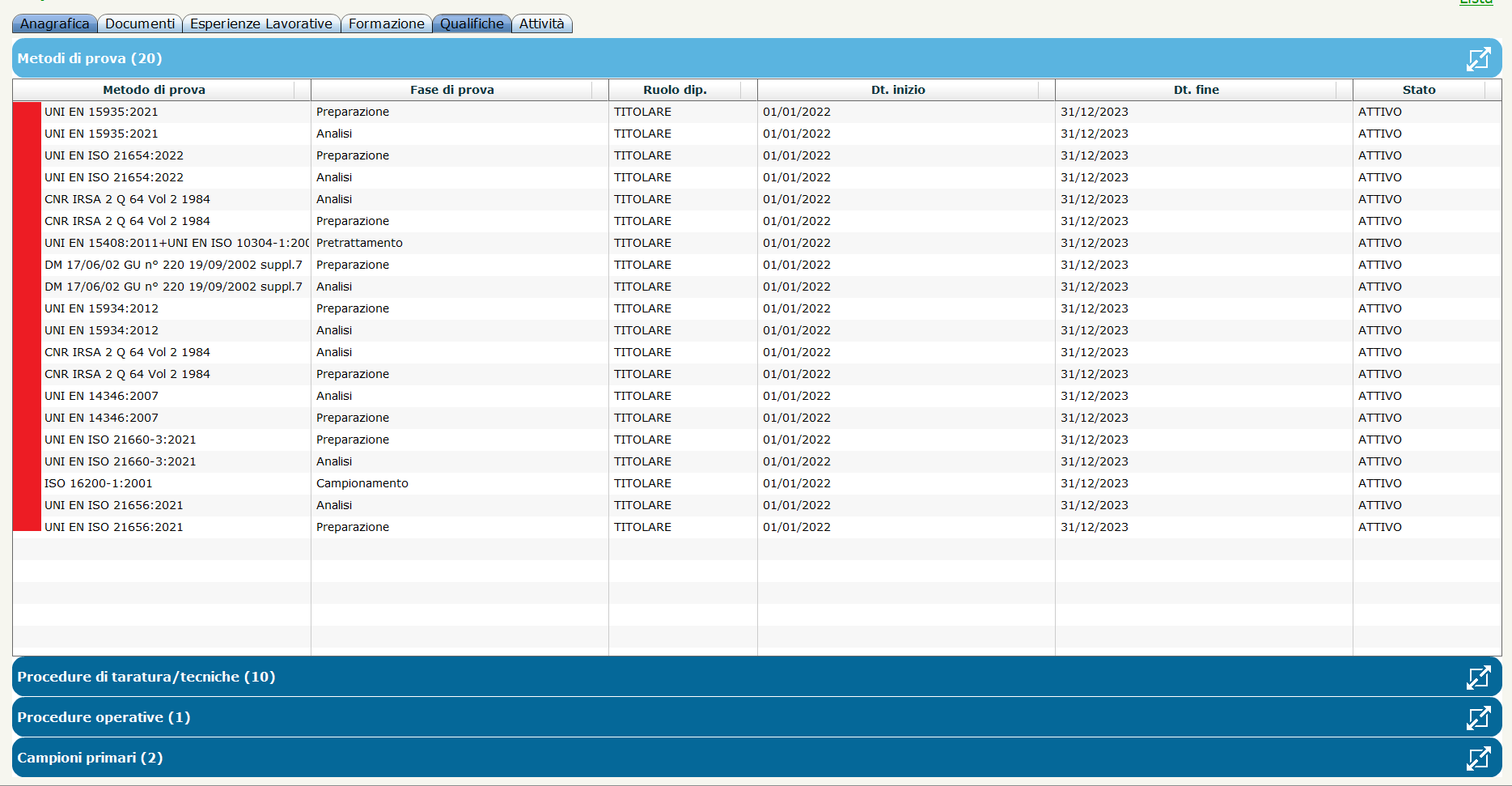Screen dimensions: 1512x786
Task: Open the Attività tab
Action: pos(541,23)
